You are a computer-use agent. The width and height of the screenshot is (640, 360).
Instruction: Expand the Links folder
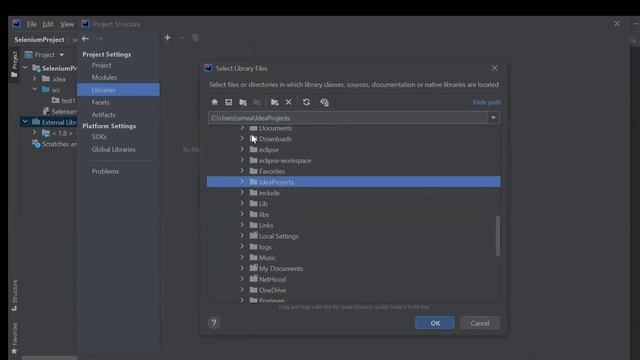click(242, 225)
